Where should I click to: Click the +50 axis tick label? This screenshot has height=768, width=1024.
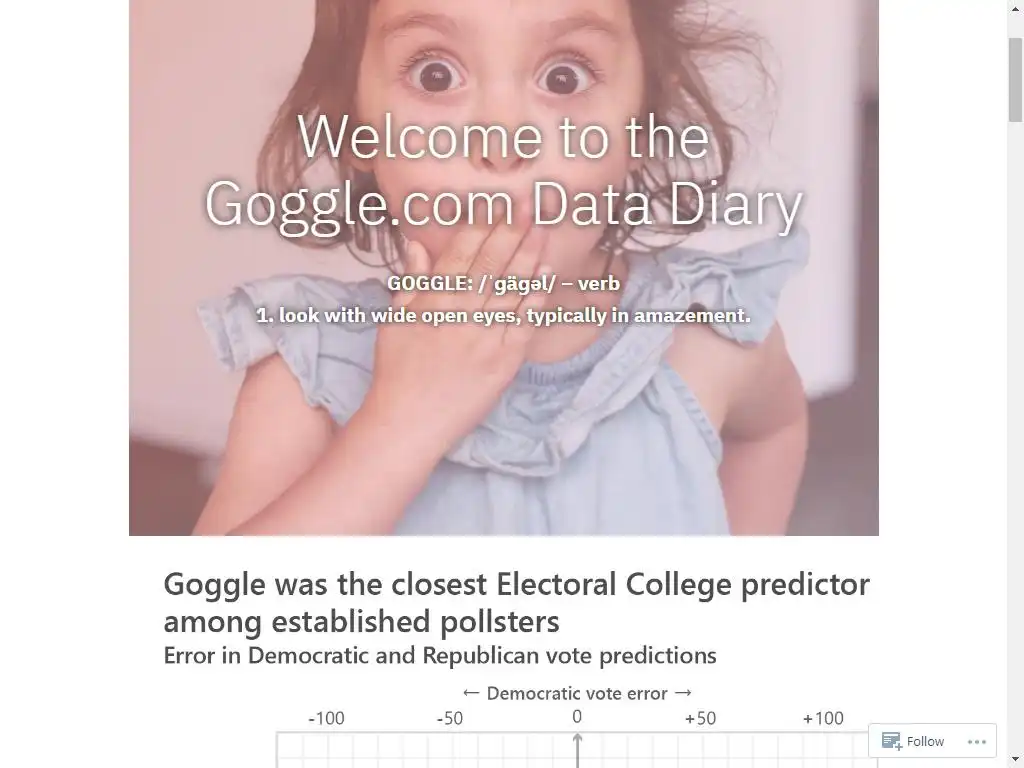[x=700, y=718]
